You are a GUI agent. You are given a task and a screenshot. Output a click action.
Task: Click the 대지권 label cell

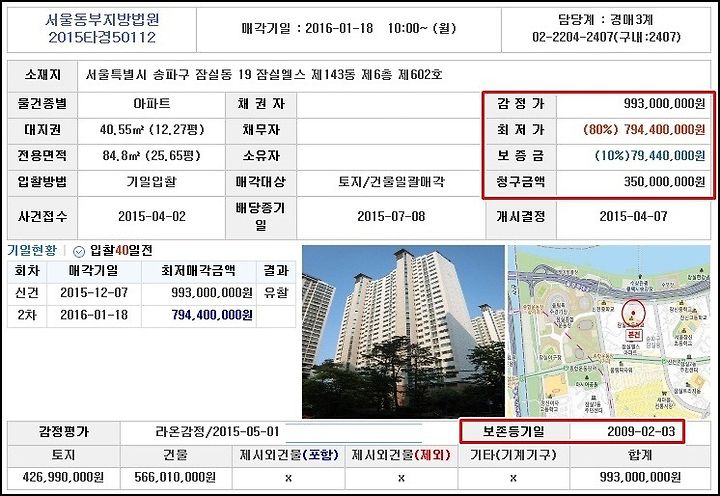point(42,130)
